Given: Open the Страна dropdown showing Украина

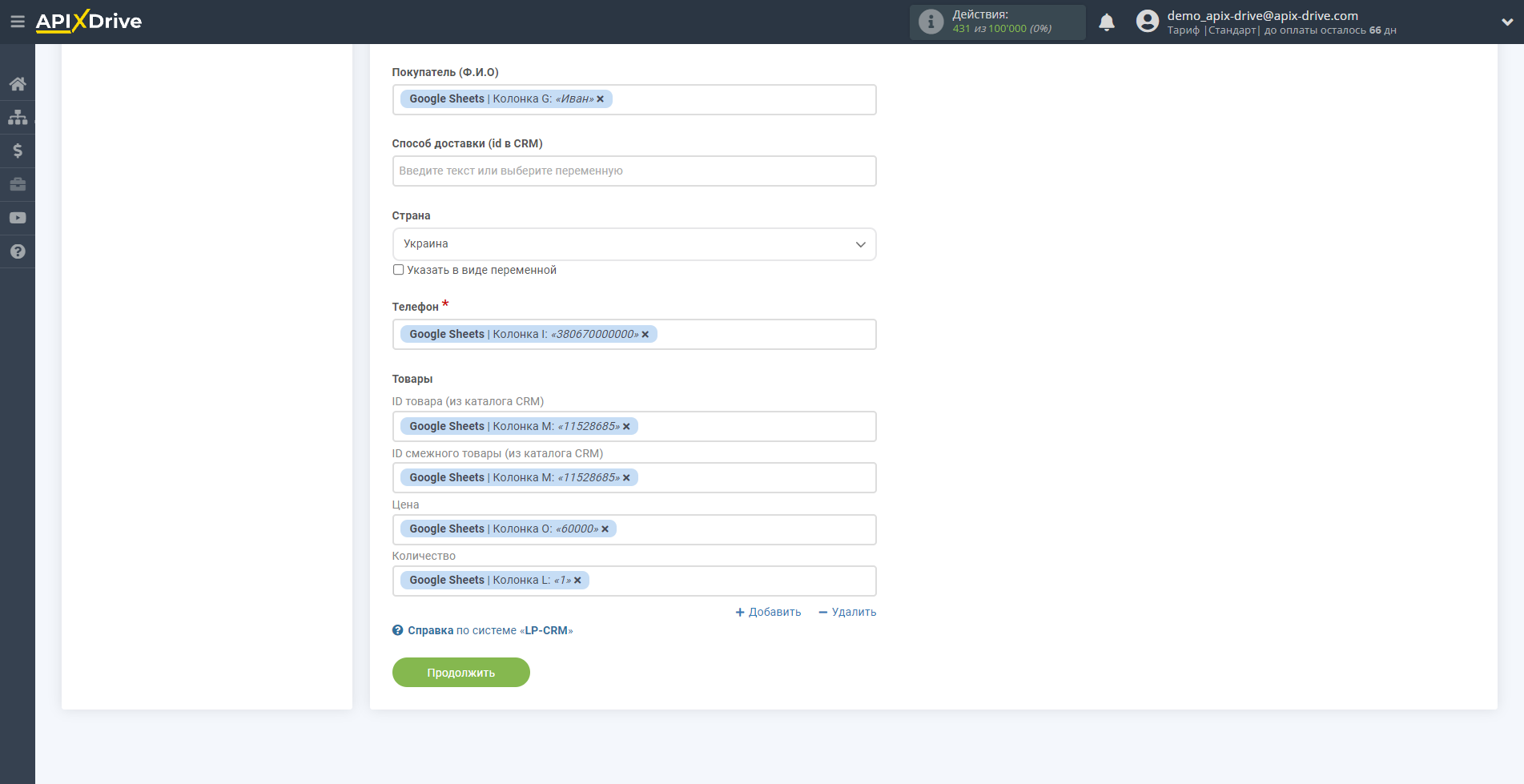Looking at the screenshot, I should (634, 244).
